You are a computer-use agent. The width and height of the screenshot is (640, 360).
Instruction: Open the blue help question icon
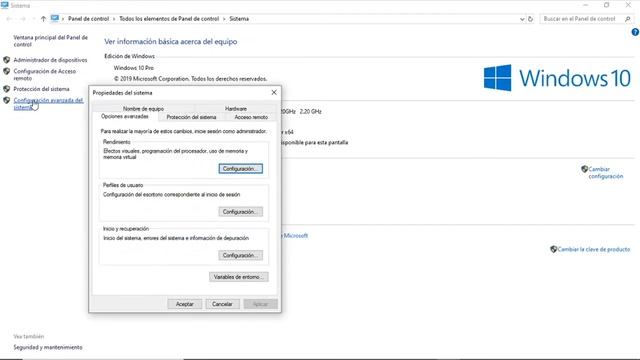tap(635, 32)
